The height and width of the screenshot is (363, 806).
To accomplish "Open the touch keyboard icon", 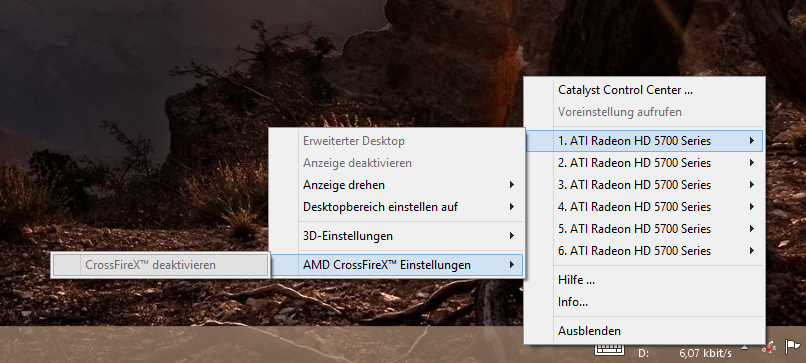I will [610, 349].
